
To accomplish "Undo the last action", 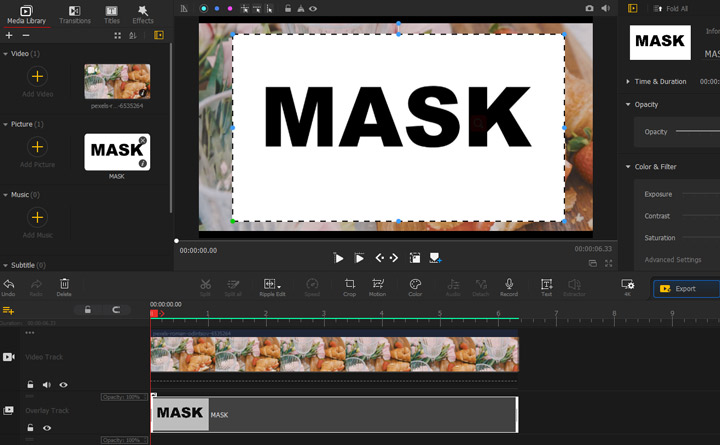I will 8,287.
